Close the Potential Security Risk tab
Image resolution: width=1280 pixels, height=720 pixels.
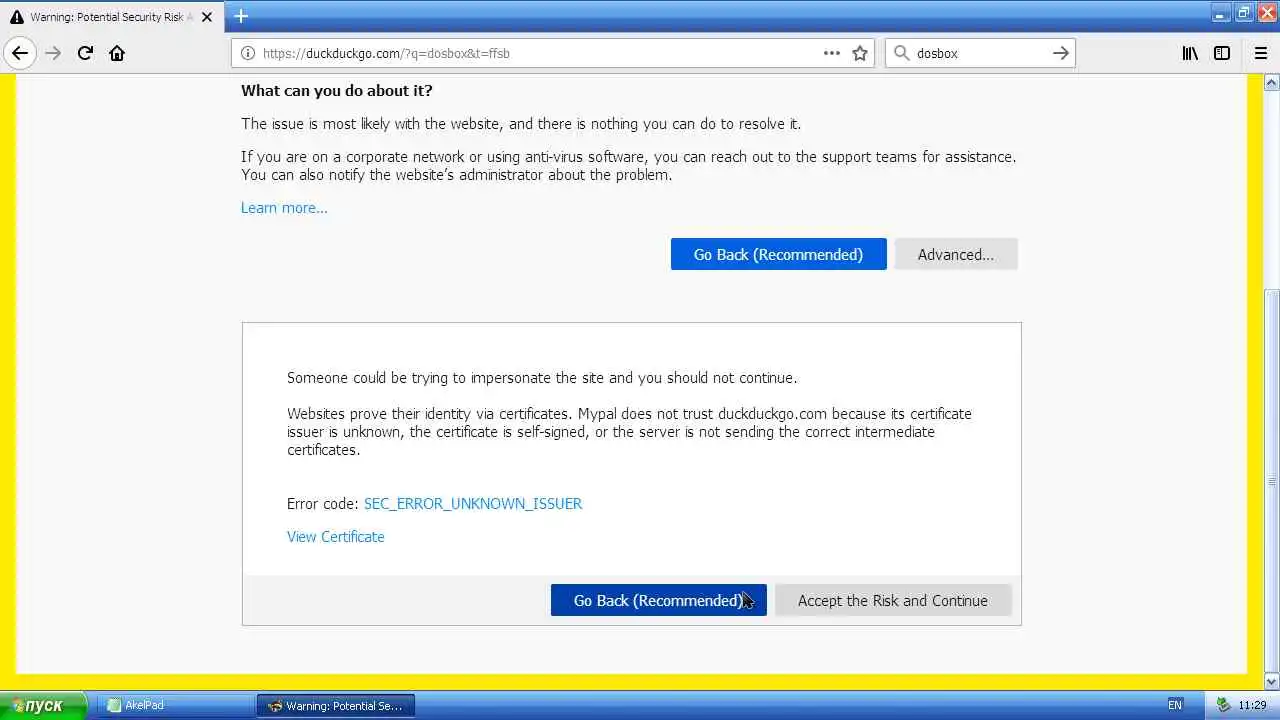(x=208, y=17)
